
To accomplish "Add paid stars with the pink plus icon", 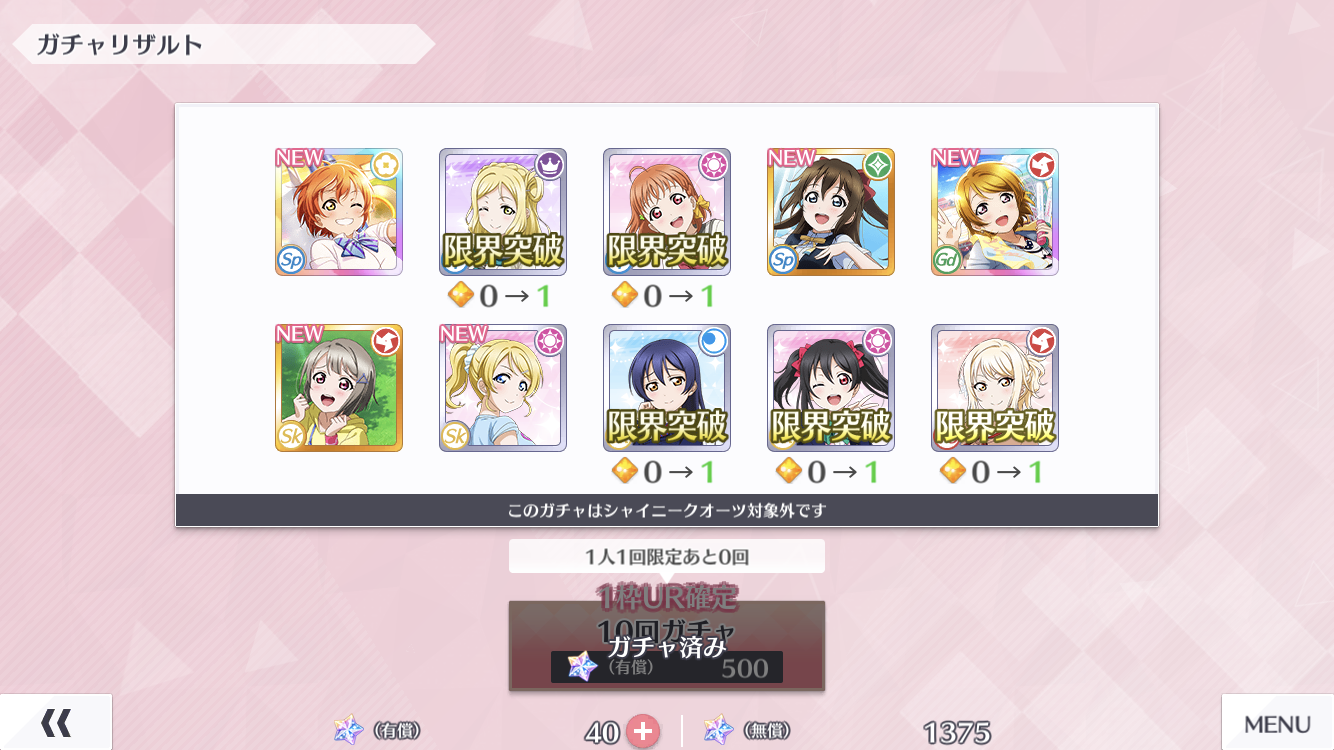I will (x=643, y=731).
